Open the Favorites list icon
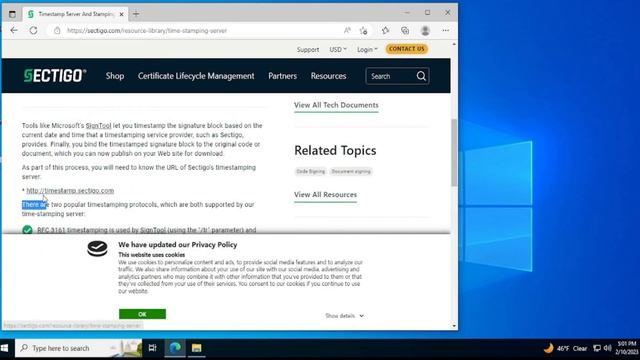Image resolution: width=640 pixels, height=360 pixels. [x=385, y=31]
